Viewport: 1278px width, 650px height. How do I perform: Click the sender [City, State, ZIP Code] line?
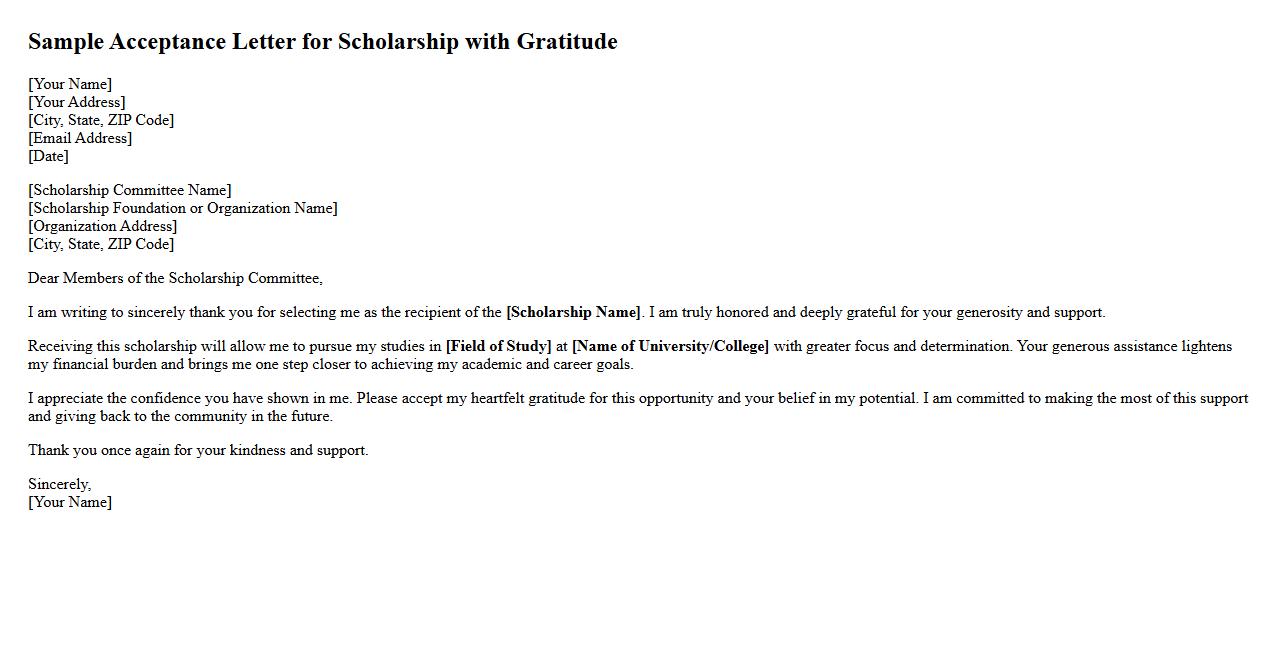100,120
